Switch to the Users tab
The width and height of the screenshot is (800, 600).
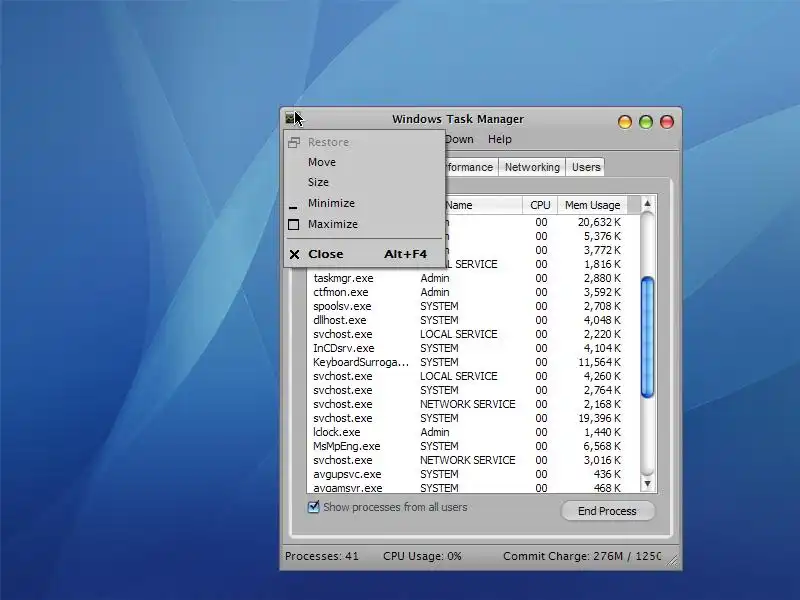[586, 167]
